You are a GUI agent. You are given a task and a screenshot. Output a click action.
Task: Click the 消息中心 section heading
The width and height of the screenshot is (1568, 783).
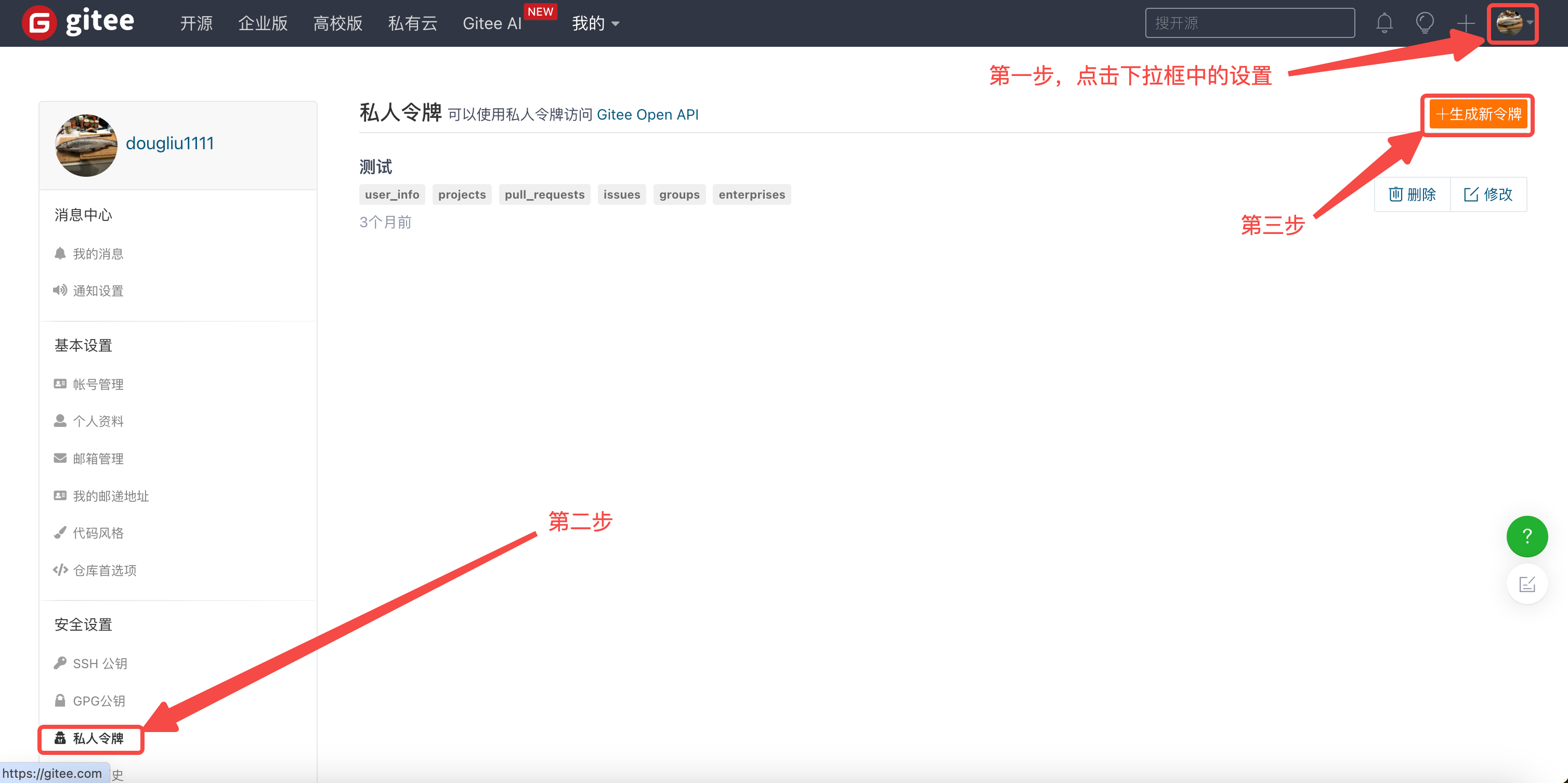coord(83,215)
